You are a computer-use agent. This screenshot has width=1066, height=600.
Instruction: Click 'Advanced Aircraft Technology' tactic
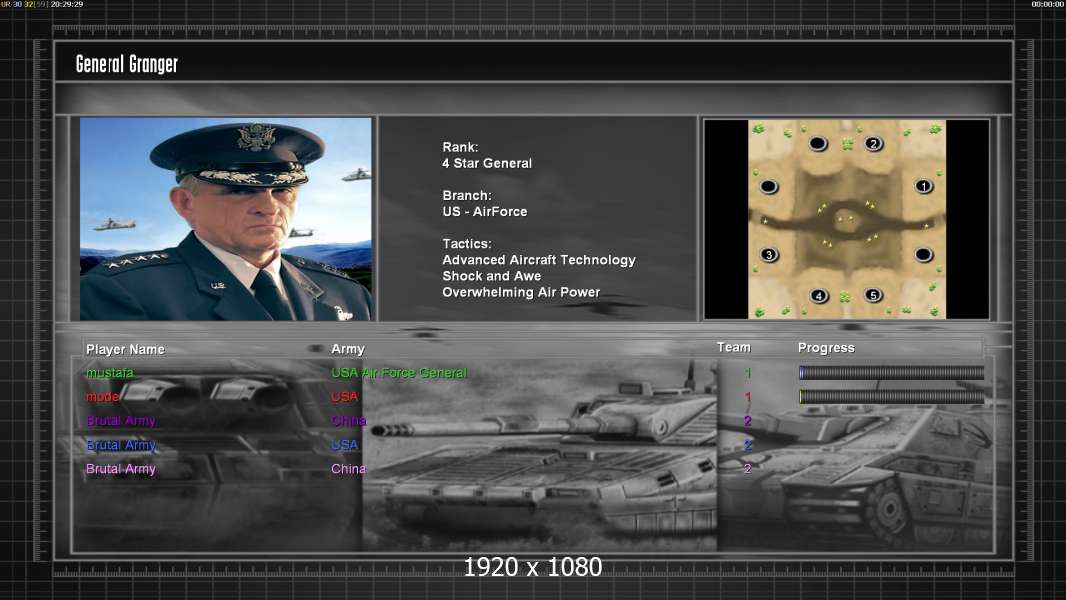pos(539,260)
